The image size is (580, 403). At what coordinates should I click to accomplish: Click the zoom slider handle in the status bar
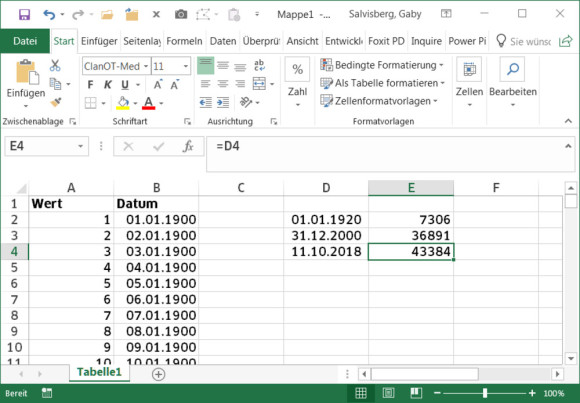(x=485, y=393)
